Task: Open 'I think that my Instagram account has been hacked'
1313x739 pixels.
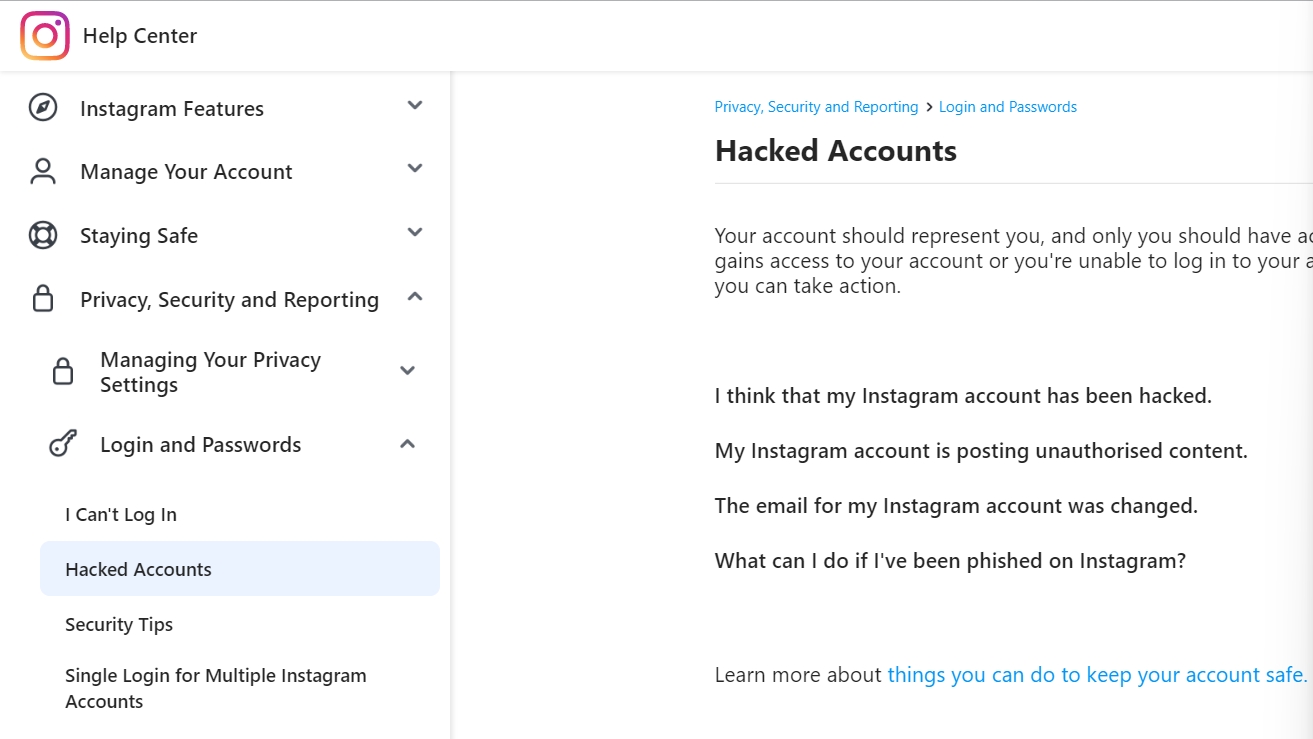Action: click(x=963, y=396)
